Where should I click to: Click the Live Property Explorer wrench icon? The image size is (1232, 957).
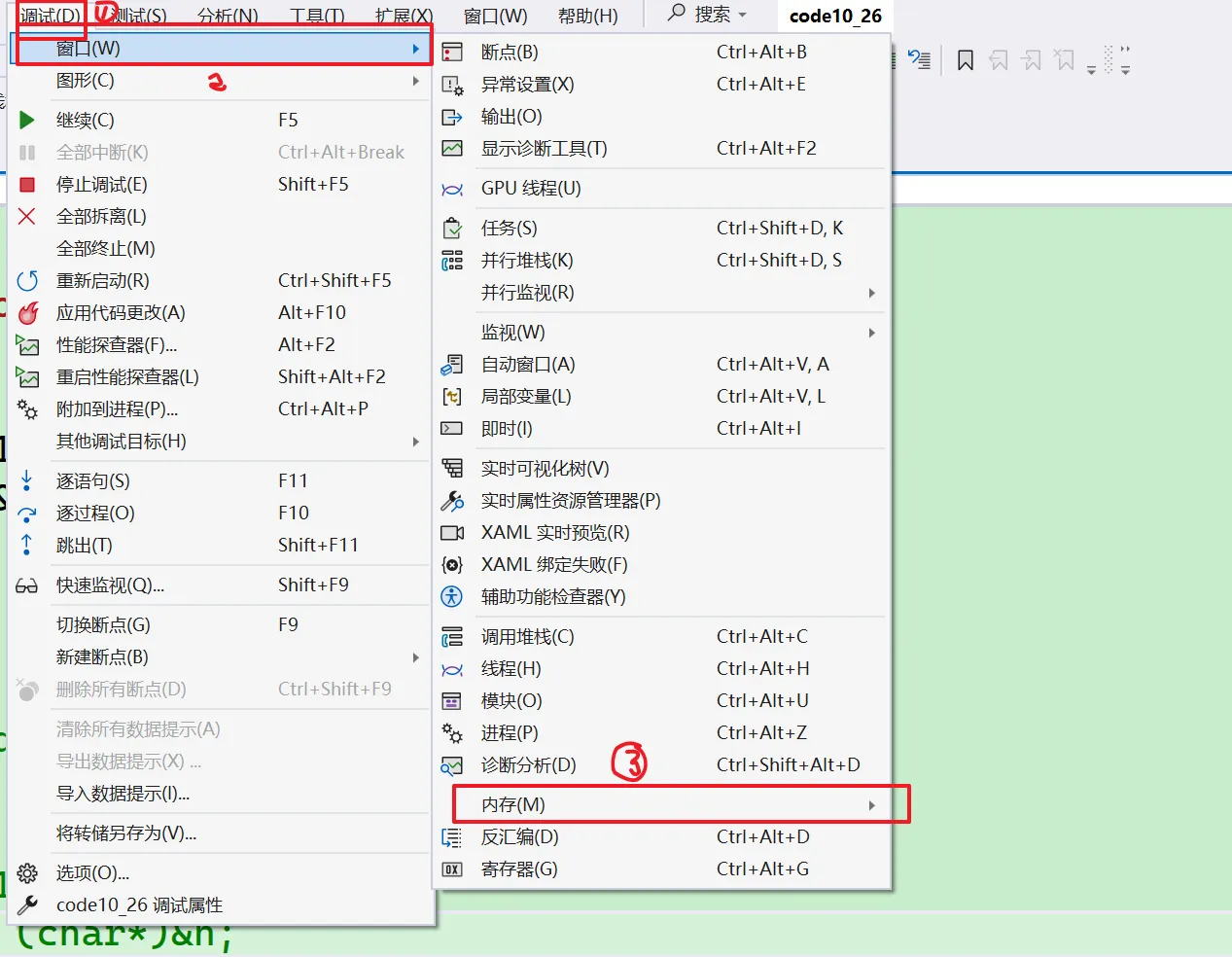pyautogui.click(x=452, y=500)
